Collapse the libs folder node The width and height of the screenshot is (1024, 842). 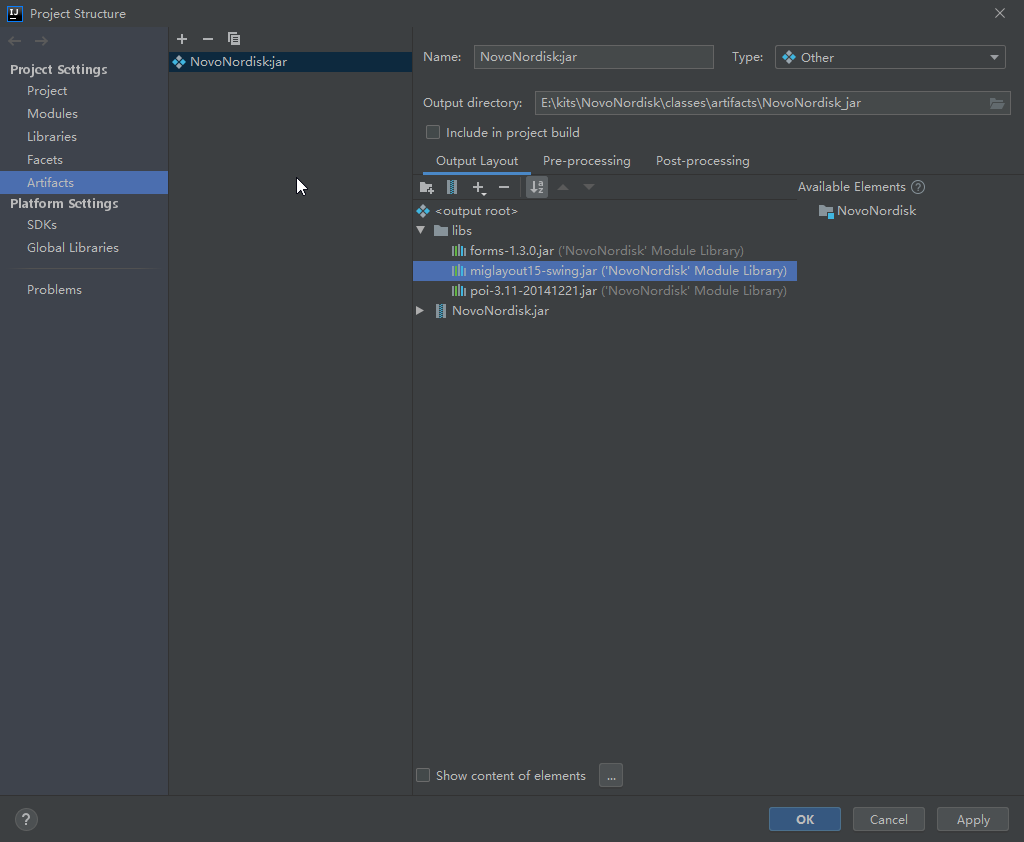(421, 230)
